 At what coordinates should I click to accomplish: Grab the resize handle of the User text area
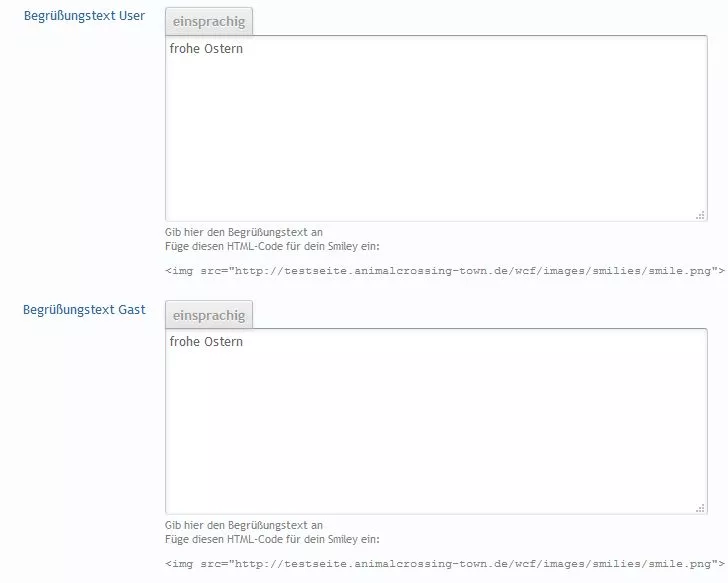pos(701,215)
